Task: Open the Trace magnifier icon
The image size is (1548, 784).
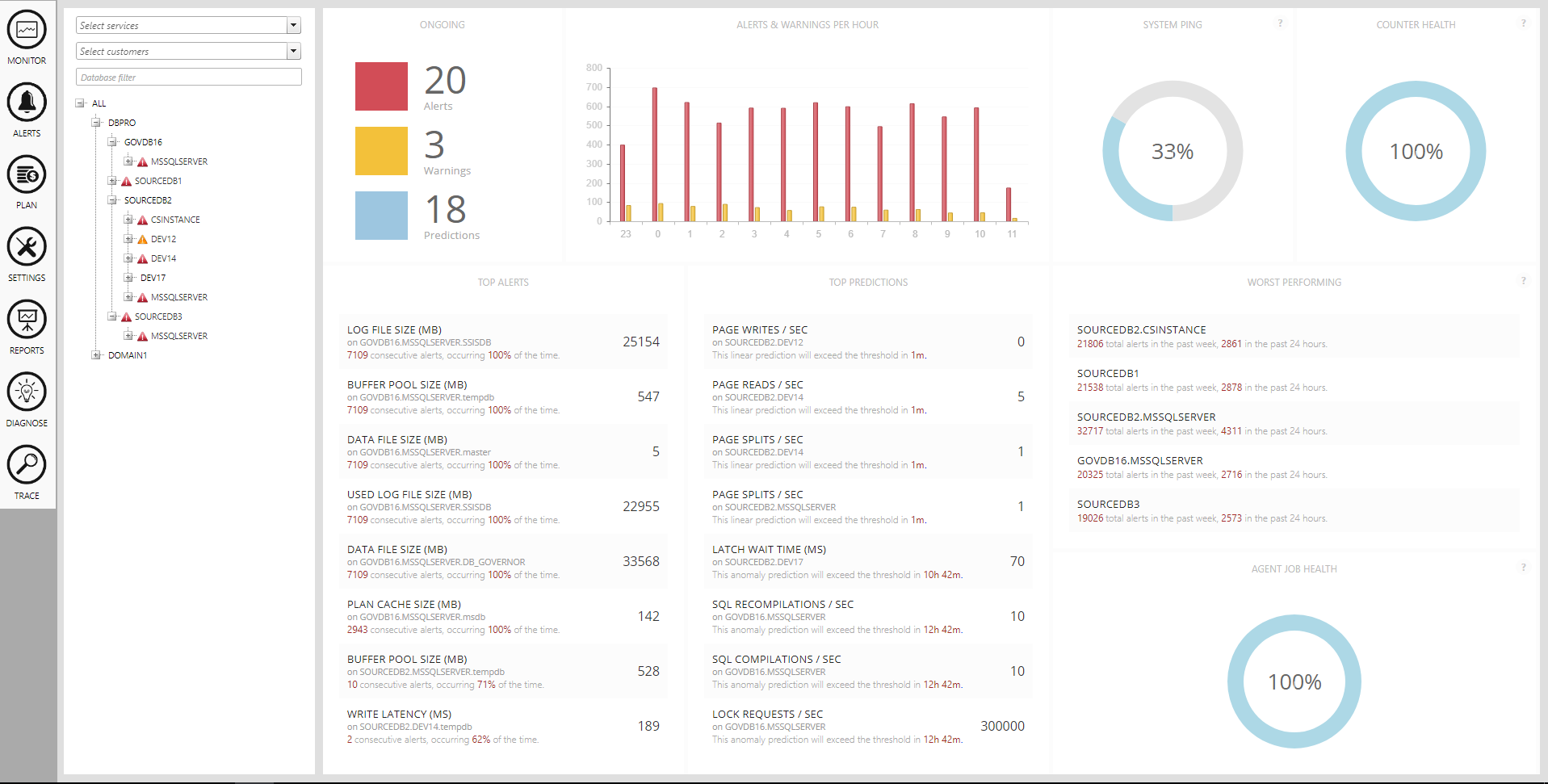Action: pos(27,466)
